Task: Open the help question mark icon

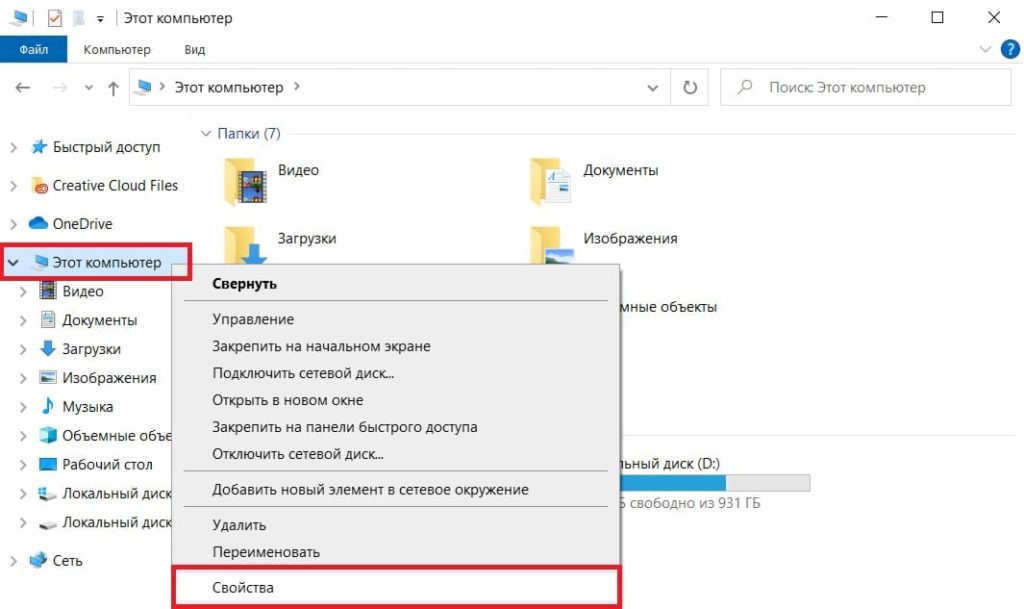Action: pyautogui.click(x=1010, y=50)
